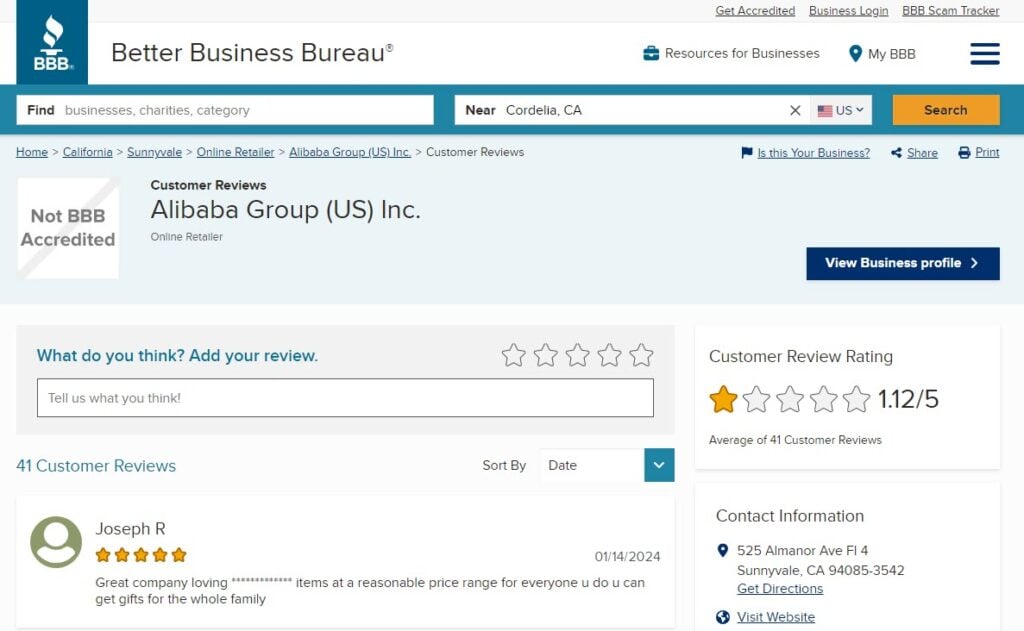Select the second star in Add your review
The height and width of the screenshot is (631, 1024).
pyautogui.click(x=545, y=355)
